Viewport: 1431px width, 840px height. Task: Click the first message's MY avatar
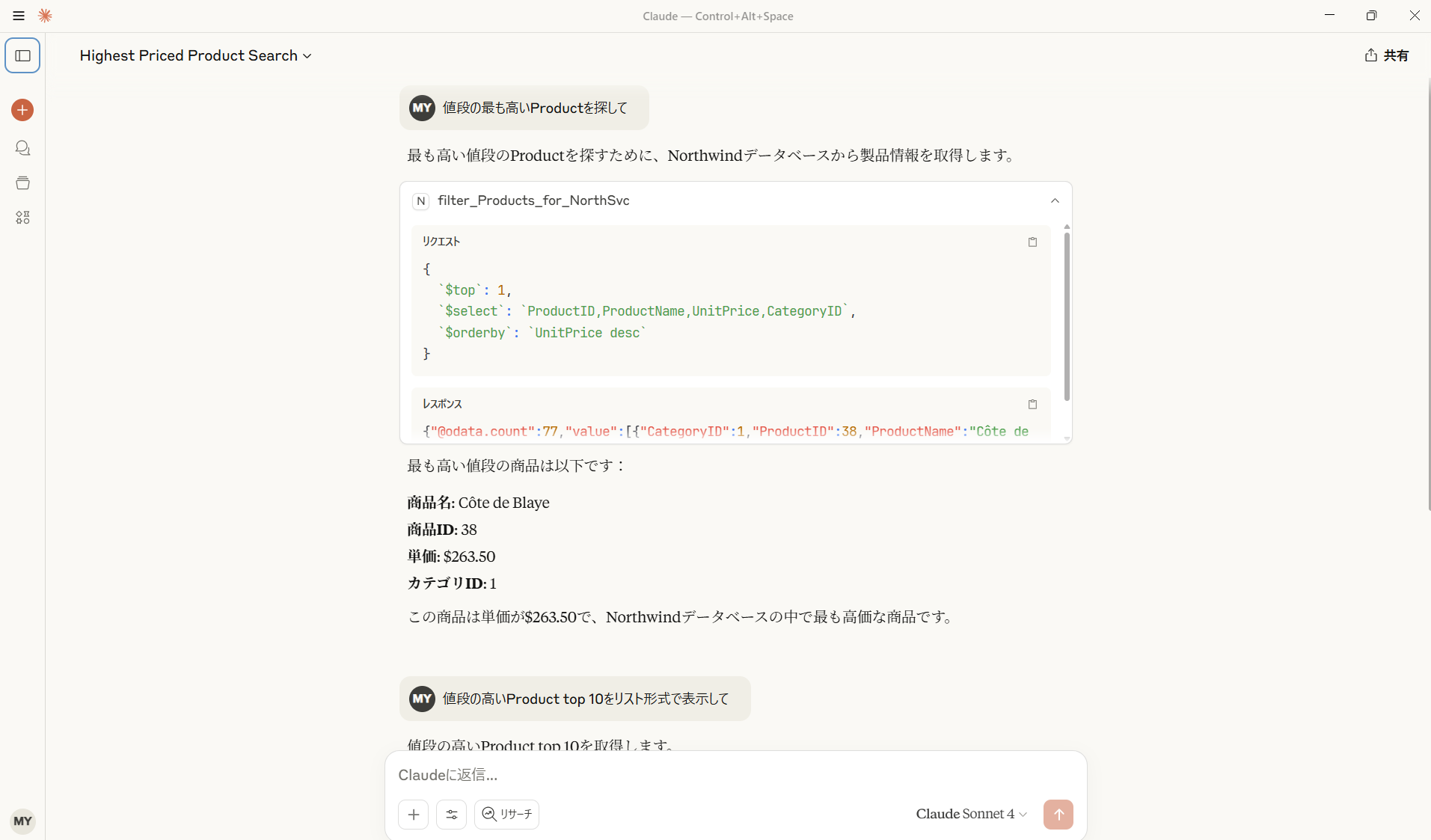pyautogui.click(x=422, y=108)
